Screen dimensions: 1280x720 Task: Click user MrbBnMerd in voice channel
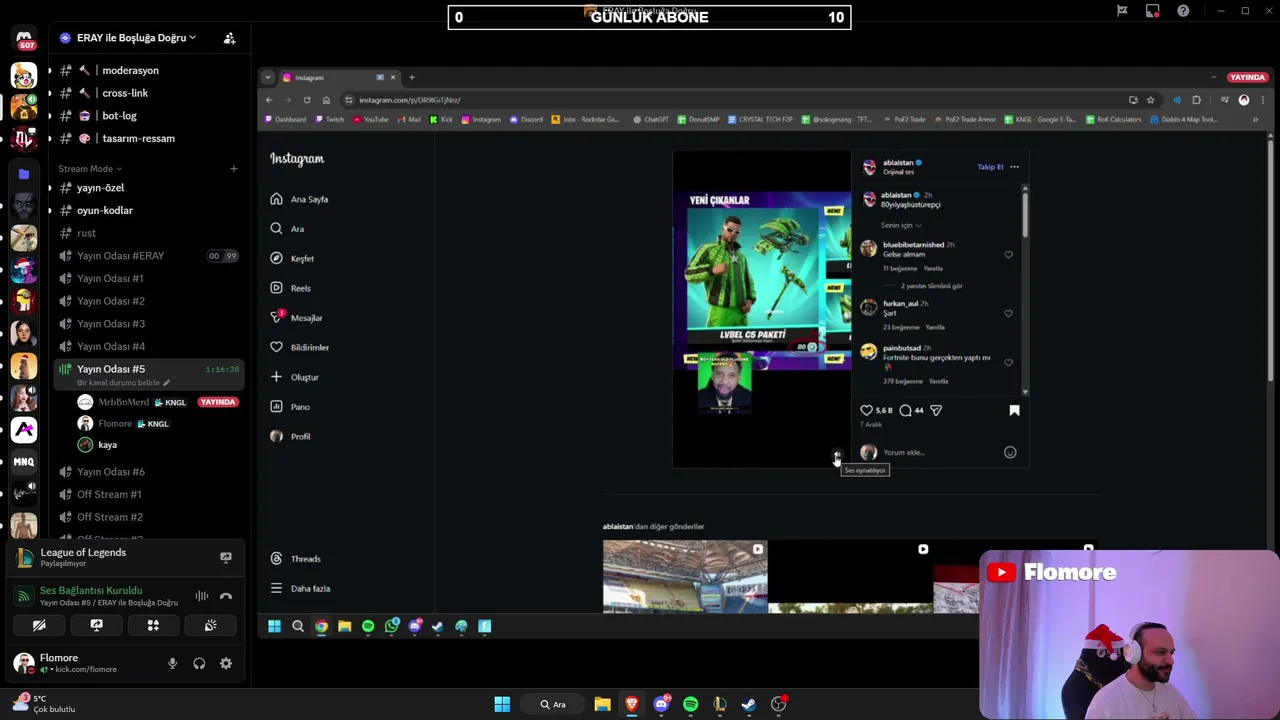[123, 402]
